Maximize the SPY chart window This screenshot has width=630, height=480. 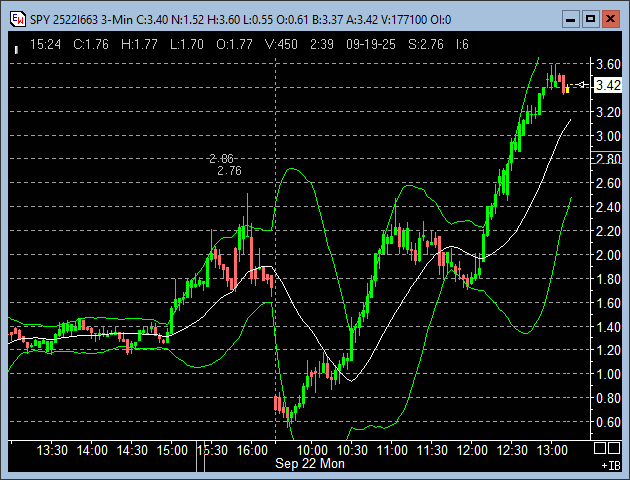tap(589, 18)
